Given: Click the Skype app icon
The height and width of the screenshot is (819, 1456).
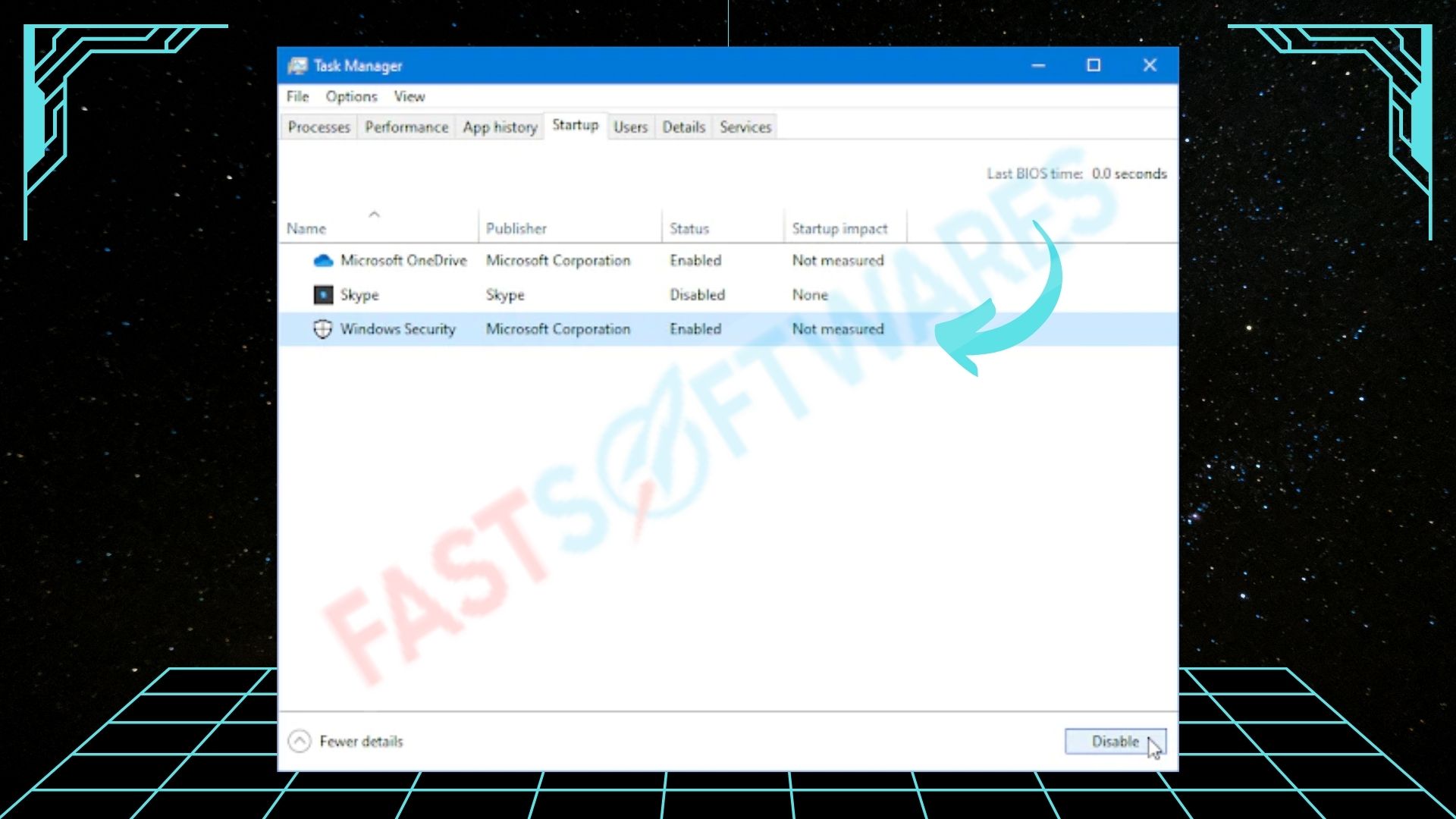Looking at the screenshot, I should point(323,294).
